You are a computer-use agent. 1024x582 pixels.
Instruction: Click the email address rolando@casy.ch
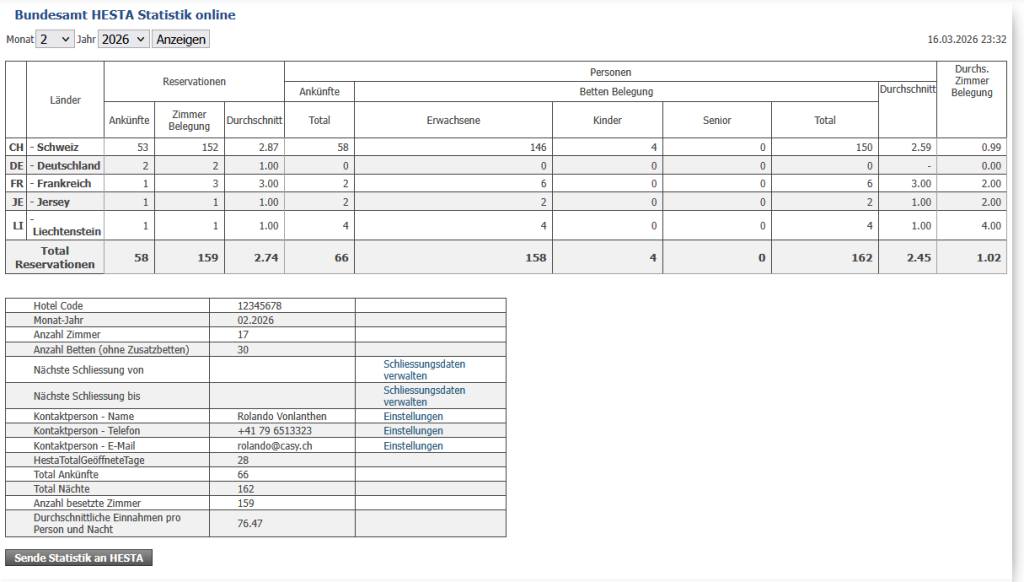click(275, 446)
